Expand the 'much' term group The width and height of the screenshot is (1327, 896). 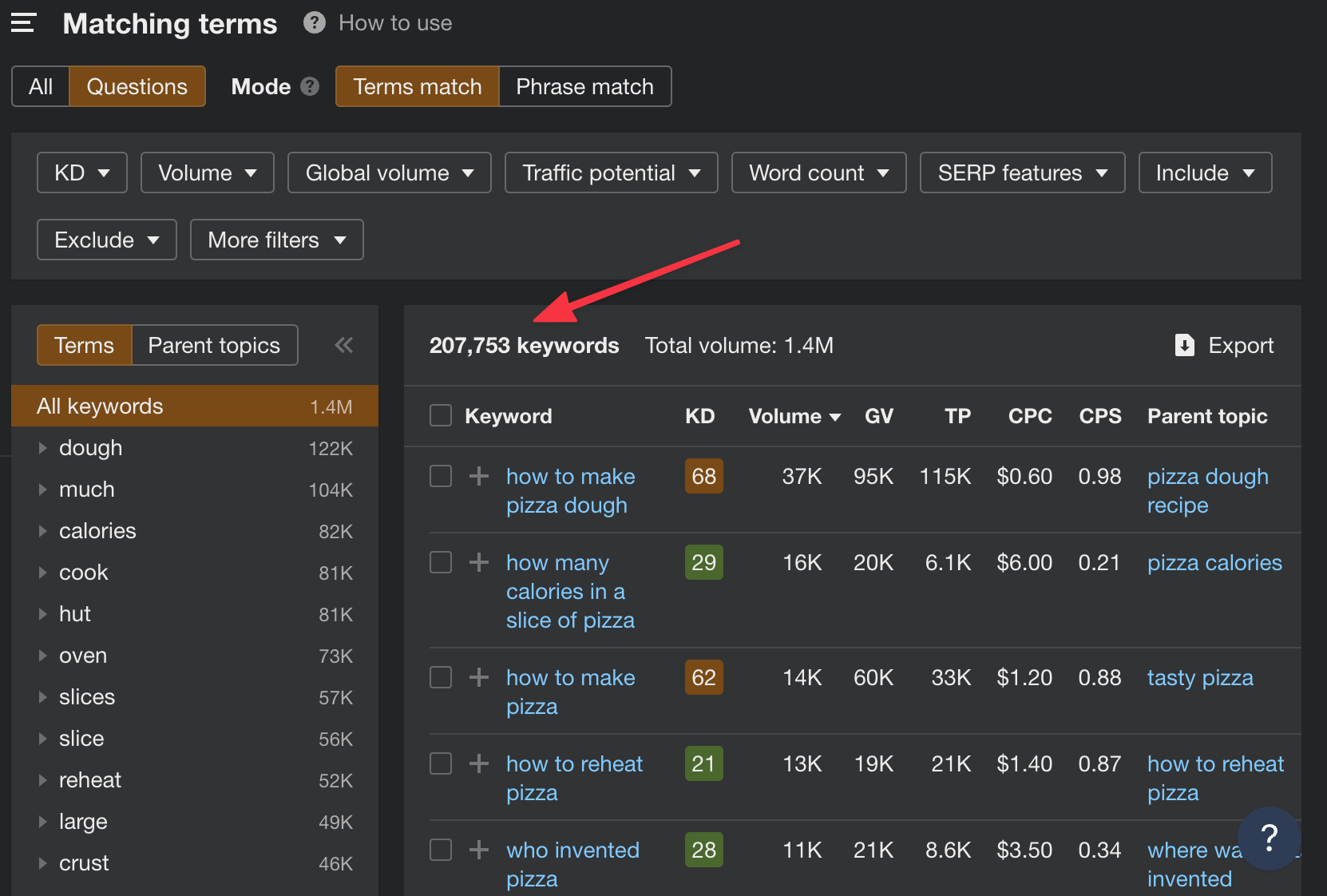(x=43, y=490)
